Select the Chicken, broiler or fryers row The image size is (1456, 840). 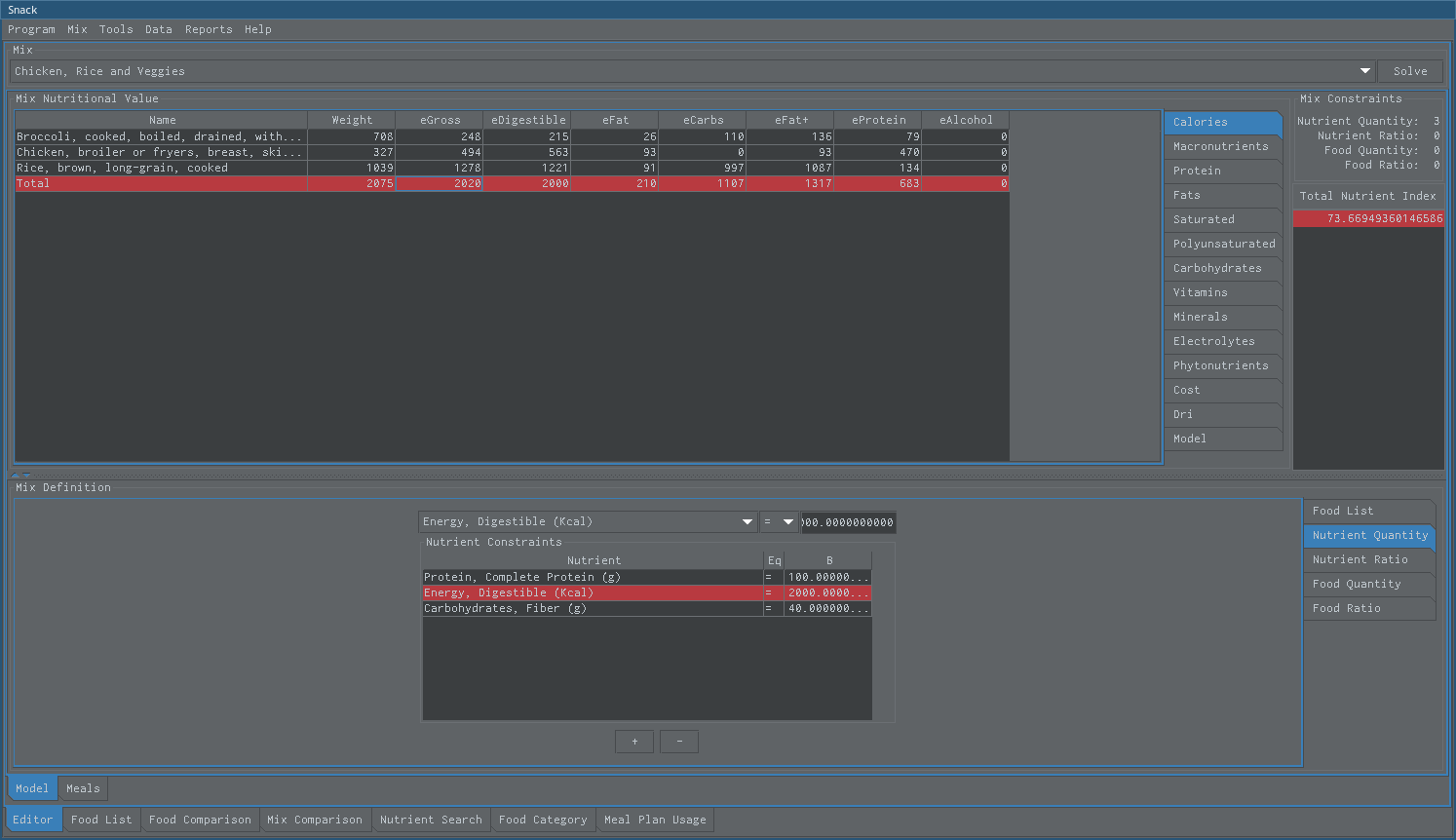(512, 152)
